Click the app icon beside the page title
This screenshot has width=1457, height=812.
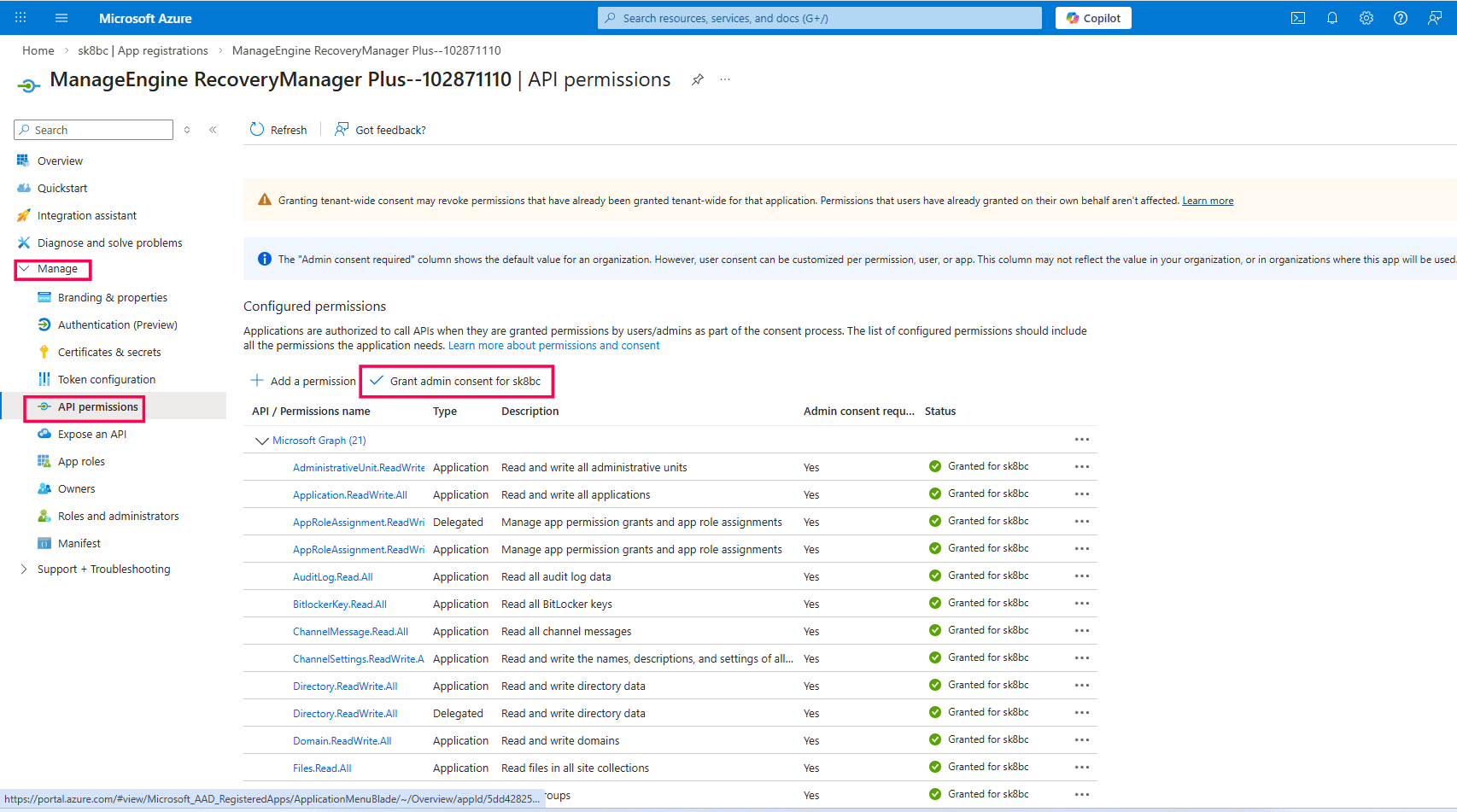tap(29, 85)
